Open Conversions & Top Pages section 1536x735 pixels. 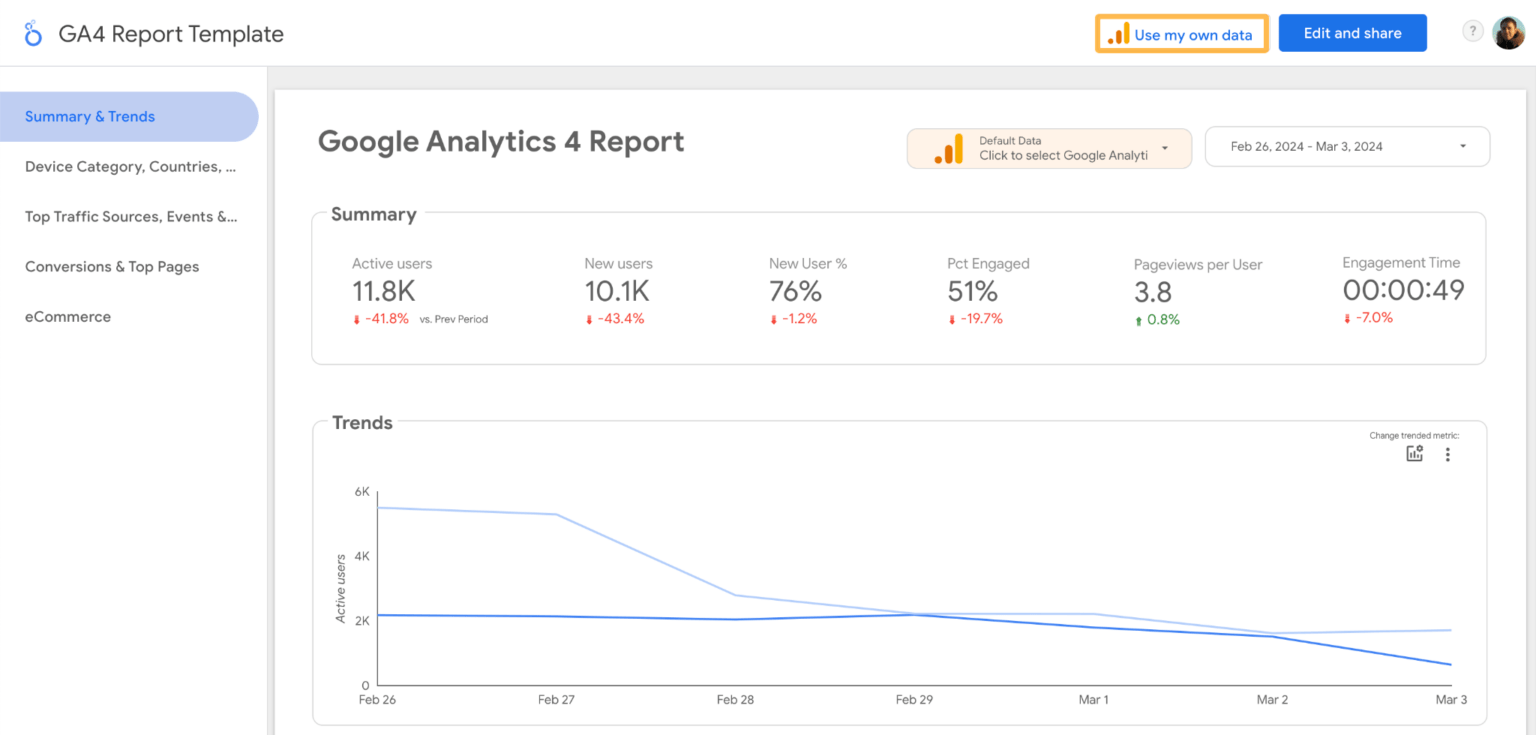click(111, 266)
